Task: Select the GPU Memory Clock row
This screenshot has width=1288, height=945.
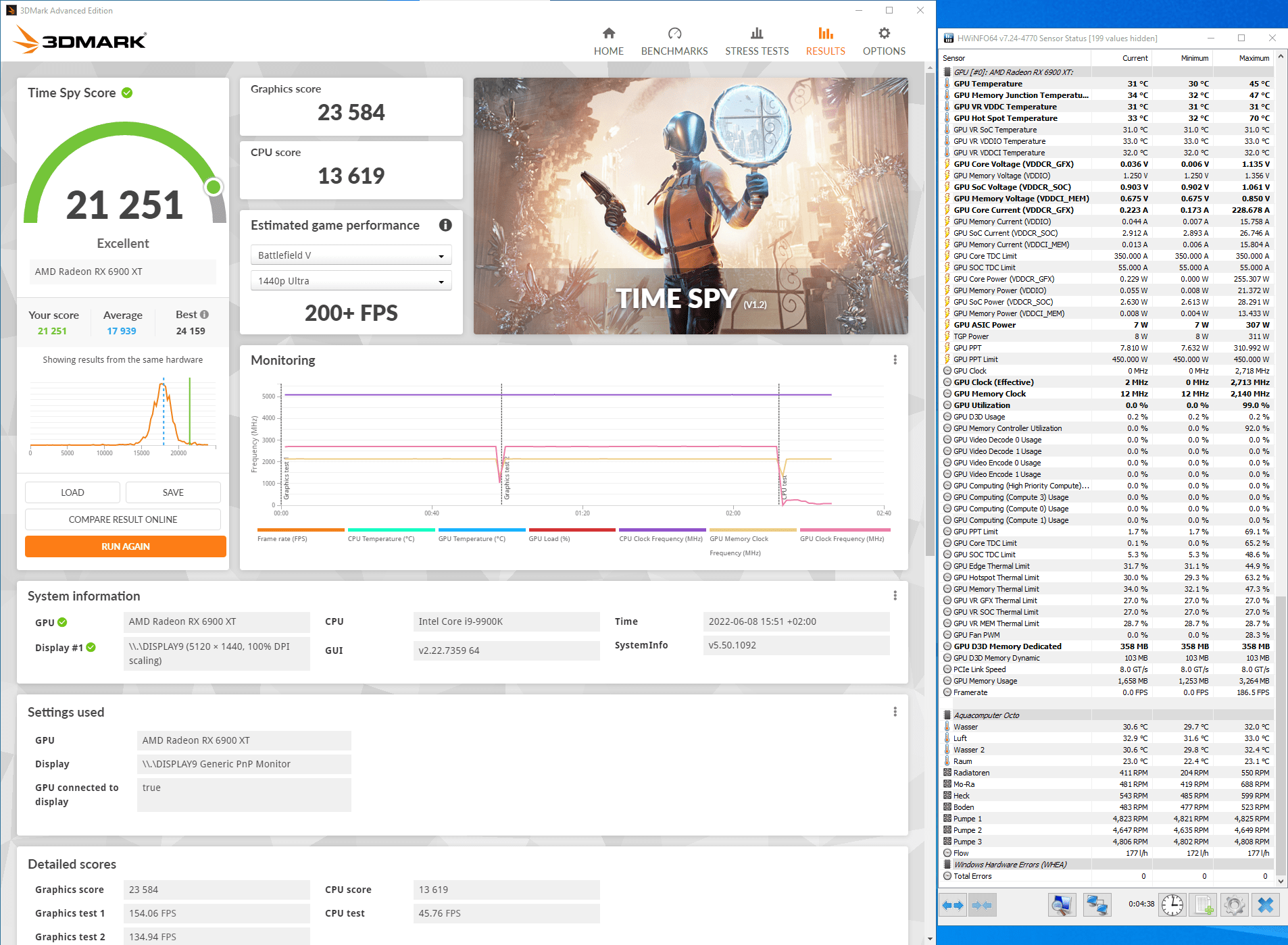Action: [1107, 394]
